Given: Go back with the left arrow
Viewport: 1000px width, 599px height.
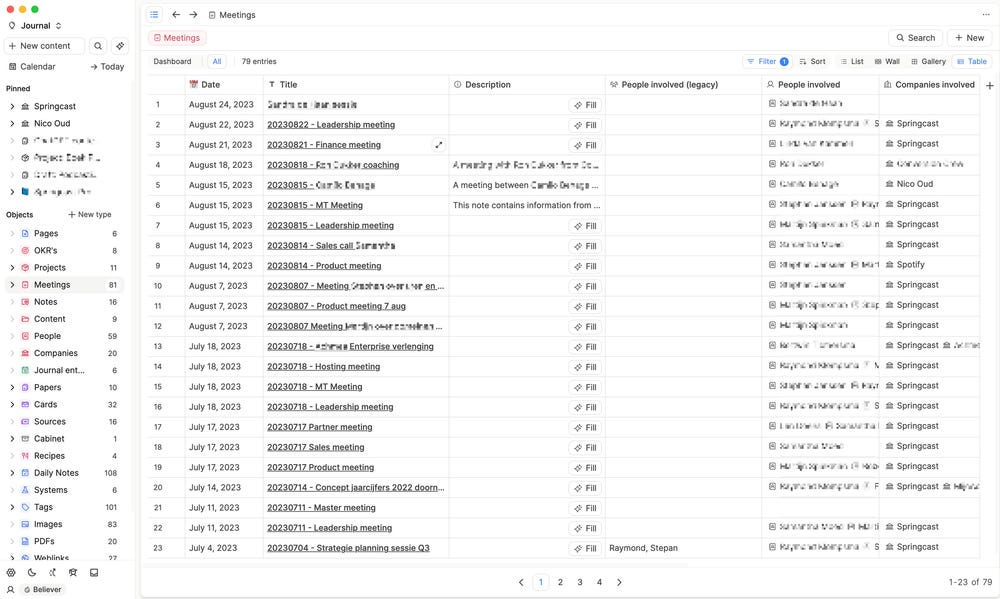Looking at the screenshot, I should [176, 15].
